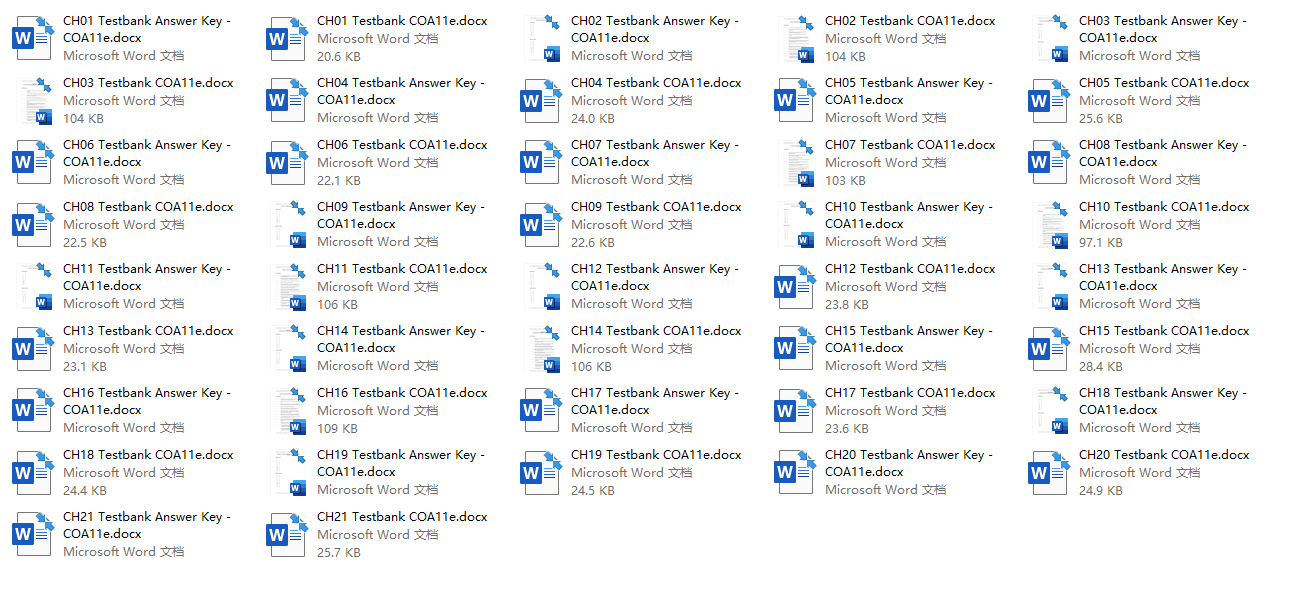Screen dimensions: 1311x602
Task: Click file name CH11 Testbank COA11e.docx
Action: tap(402, 269)
